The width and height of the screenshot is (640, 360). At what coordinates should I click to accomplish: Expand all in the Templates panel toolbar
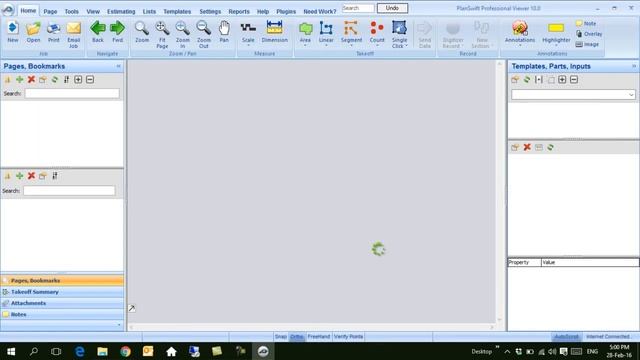pyautogui.click(x=562, y=80)
